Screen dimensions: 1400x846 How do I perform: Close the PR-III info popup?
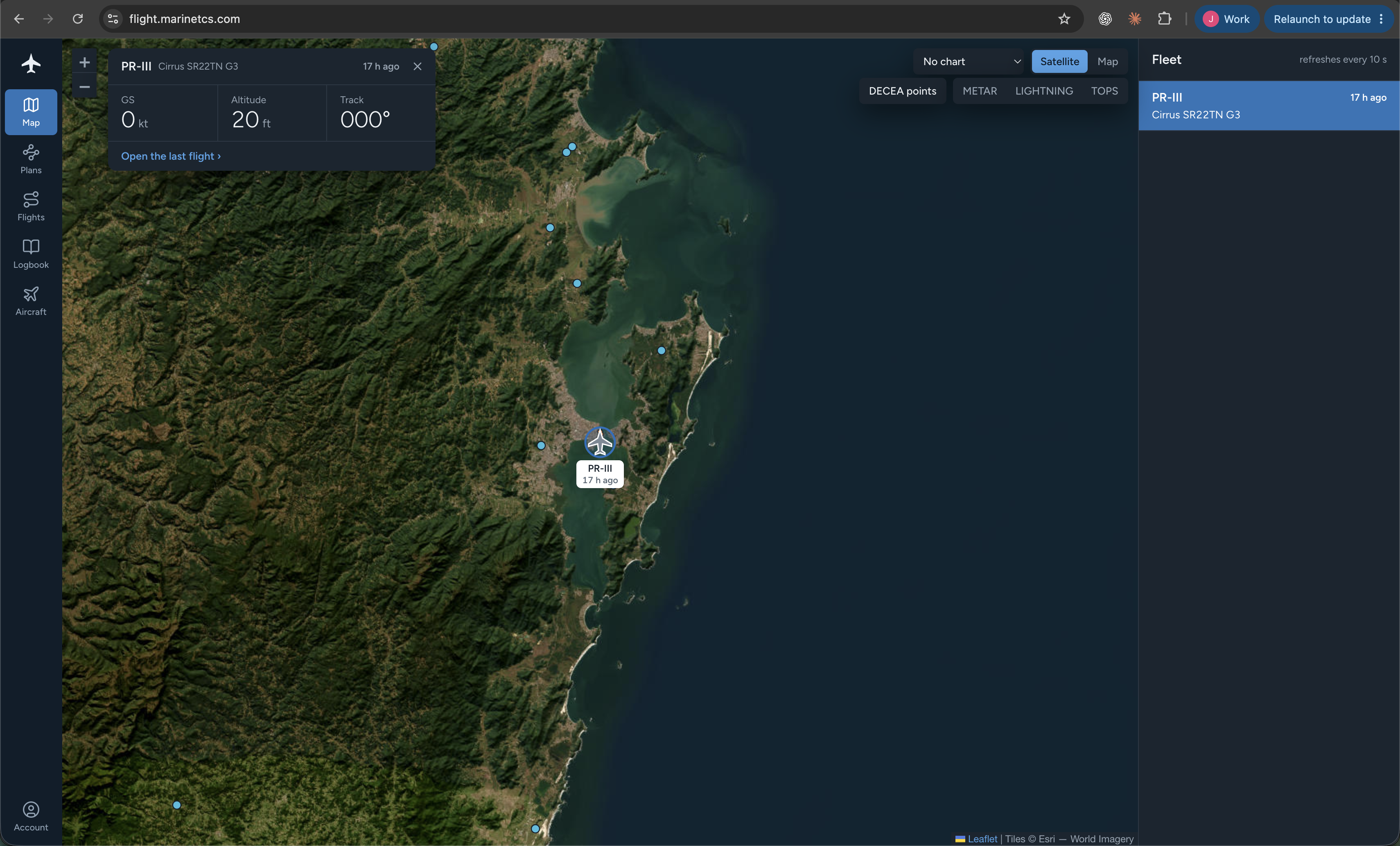point(418,66)
